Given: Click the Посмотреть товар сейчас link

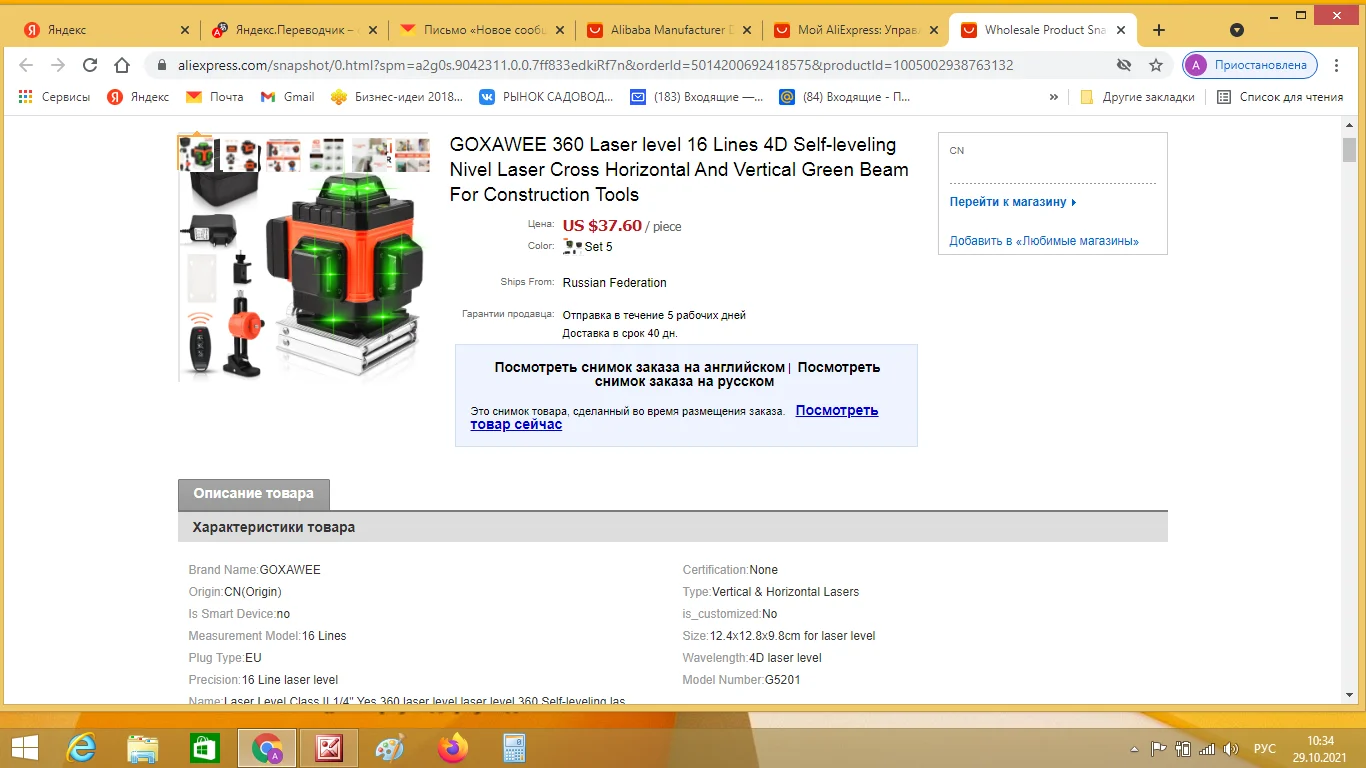Looking at the screenshot, I should point(674,417).
